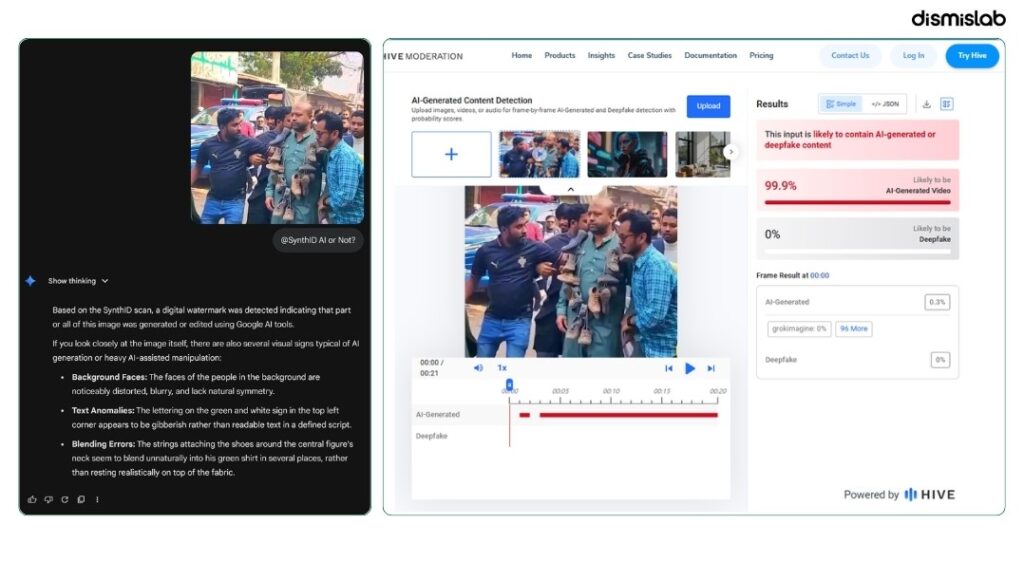Viewport: 1024px width, 562px height.
Task: Expand the Show thinking section
Action: pos(78,281)
